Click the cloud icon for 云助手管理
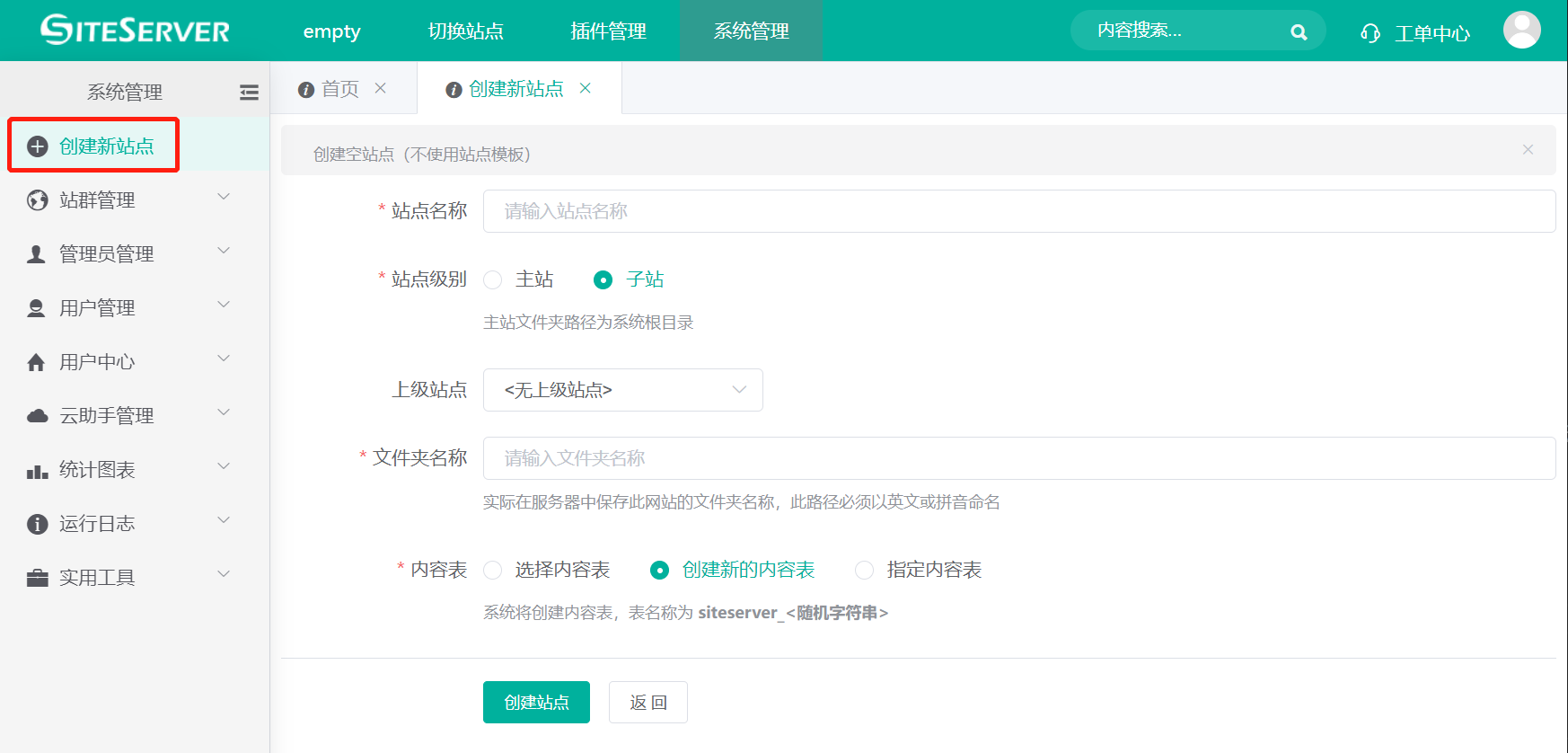Viewport: 1568px width, 753px height. 37,416
